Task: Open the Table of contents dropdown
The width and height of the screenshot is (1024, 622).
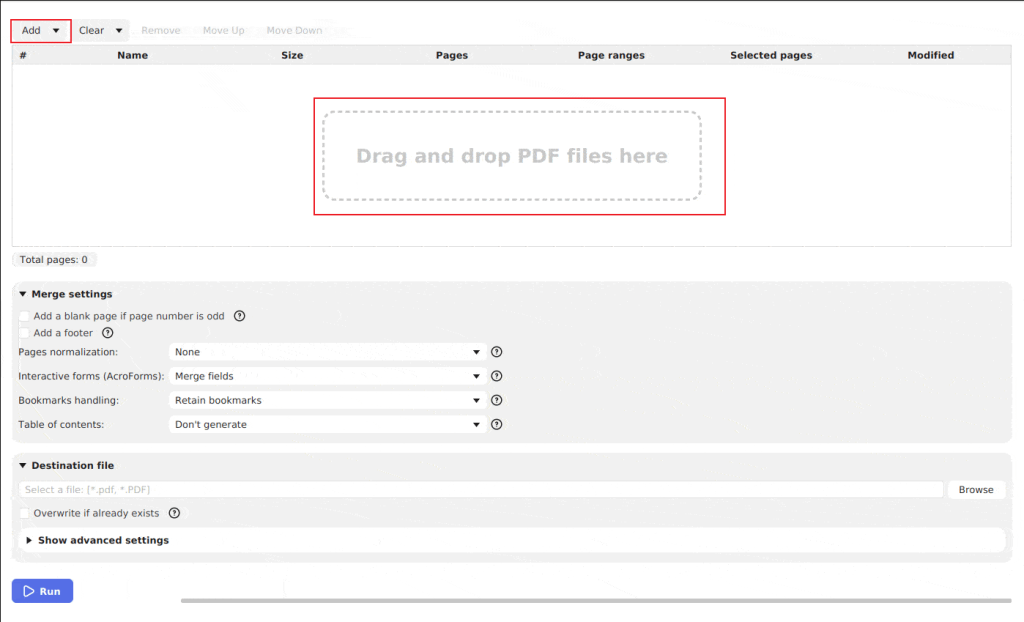Action: 325,424
